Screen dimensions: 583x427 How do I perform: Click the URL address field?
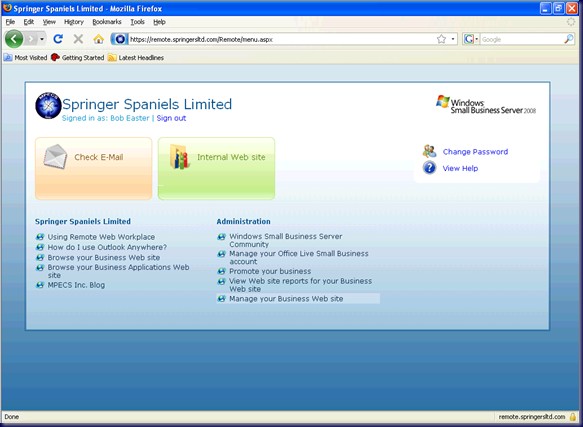click(x=282, y=39)
